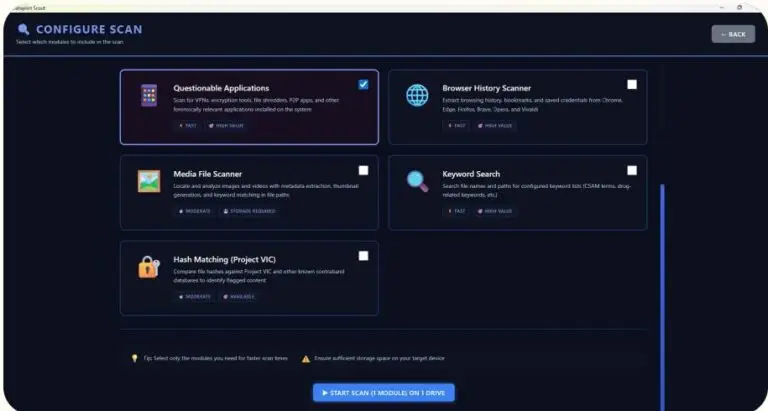Click the High Value tag on Keyword Search
Screen dimensions: 768x411
[495, 211]
